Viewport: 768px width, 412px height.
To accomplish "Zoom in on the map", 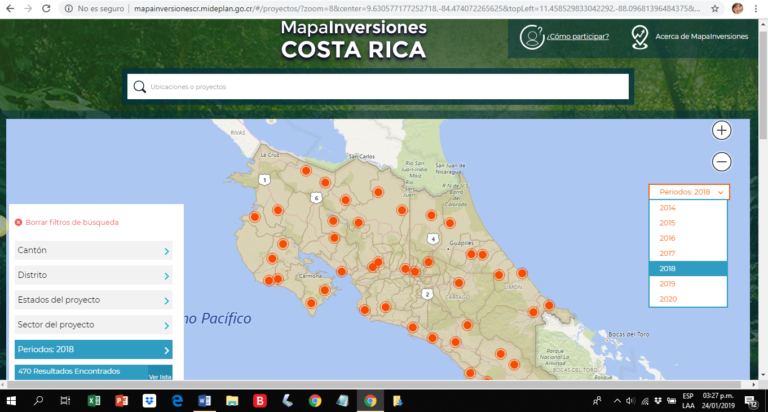I will pos(721,130).
